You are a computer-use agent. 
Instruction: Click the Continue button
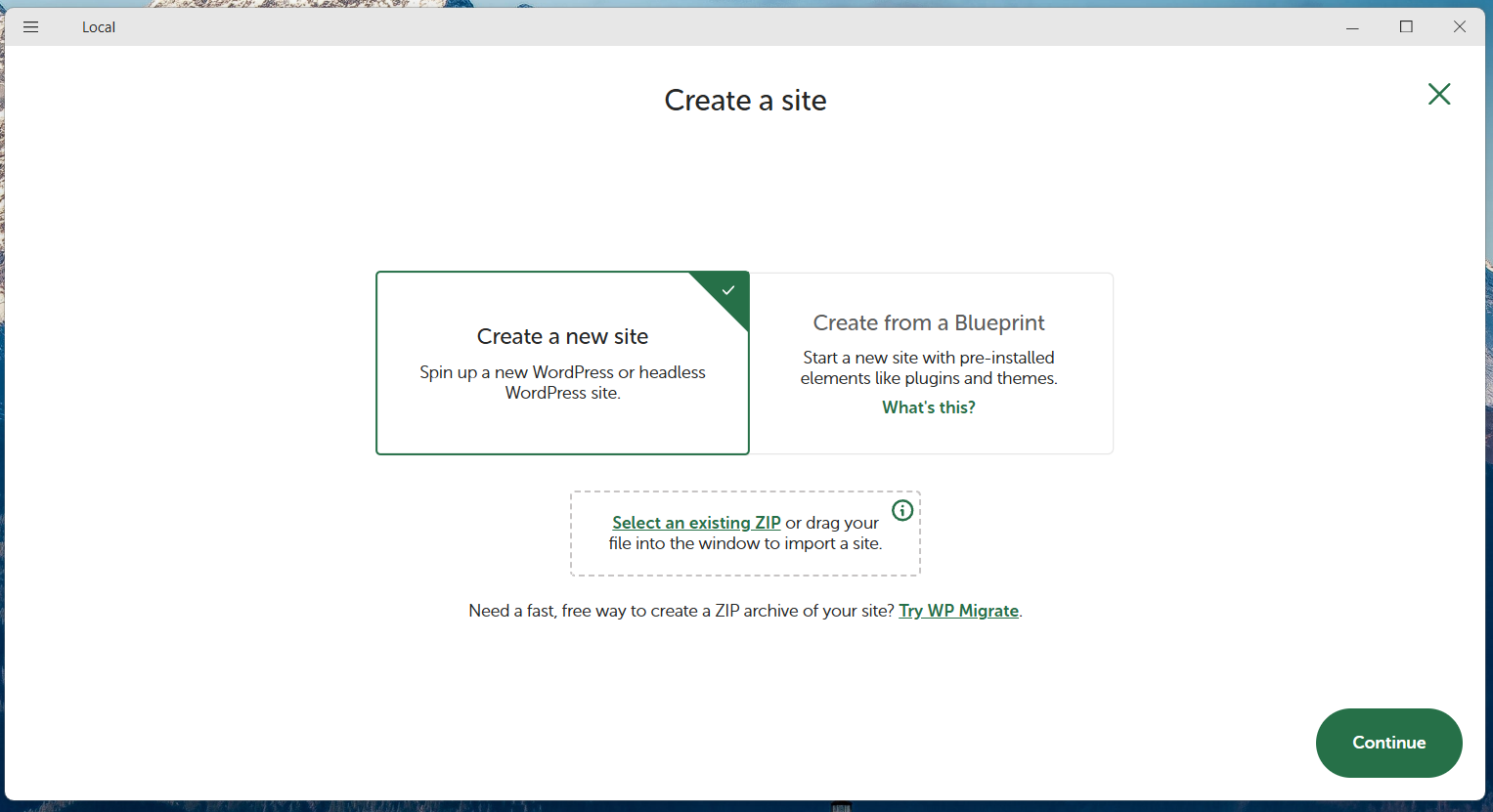[x=1388, y=743]
